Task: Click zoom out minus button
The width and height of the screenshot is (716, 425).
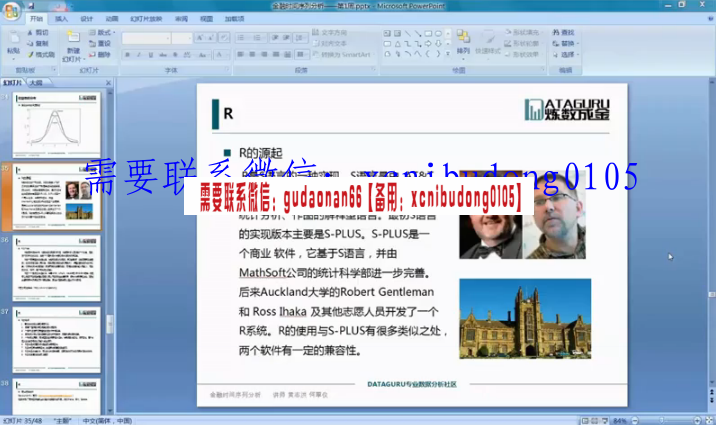Action: (x=635, y=420)
